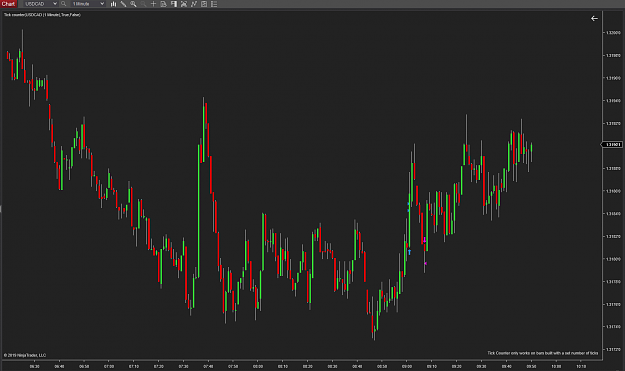Click the 08:00 time axis label
The height and width of the screenshot is (371, 625).
(258, 366)
